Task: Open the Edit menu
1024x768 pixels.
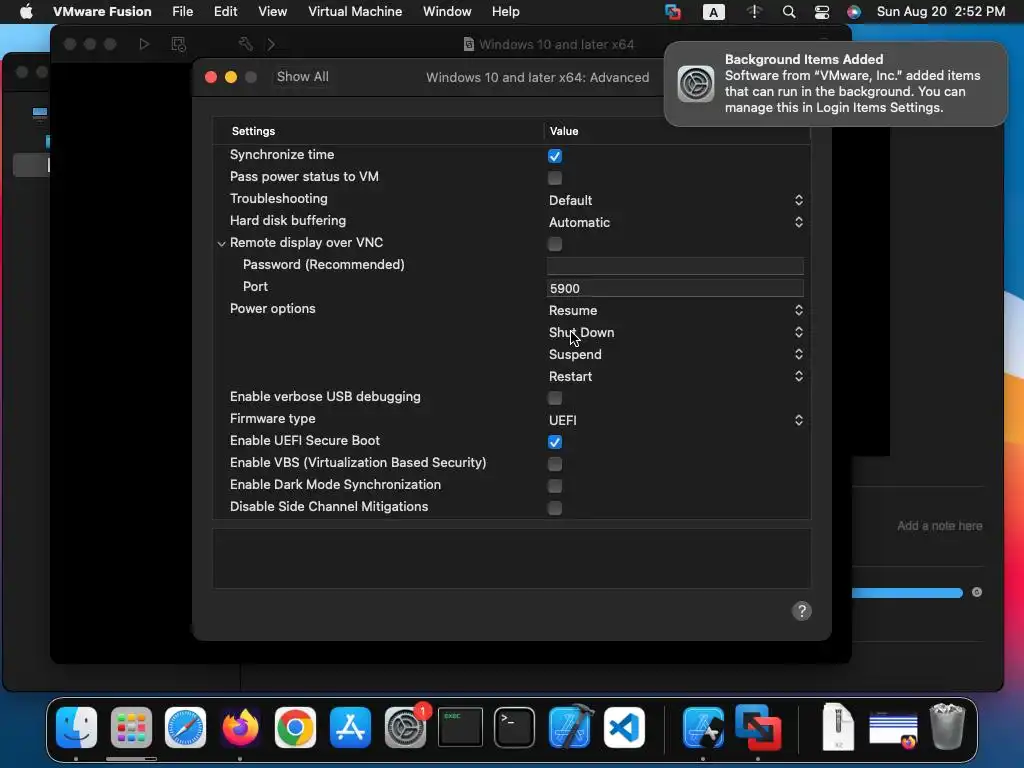Action: tap(225, 12)
